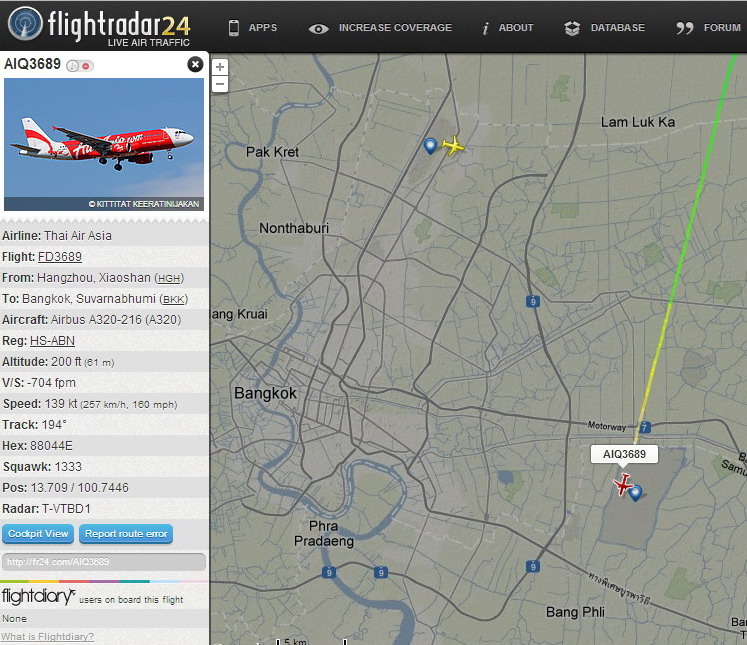The height and width of the screenshot is (645, 747).
Task: Click the Don Mueang airport pin marker
Action: 430,146
